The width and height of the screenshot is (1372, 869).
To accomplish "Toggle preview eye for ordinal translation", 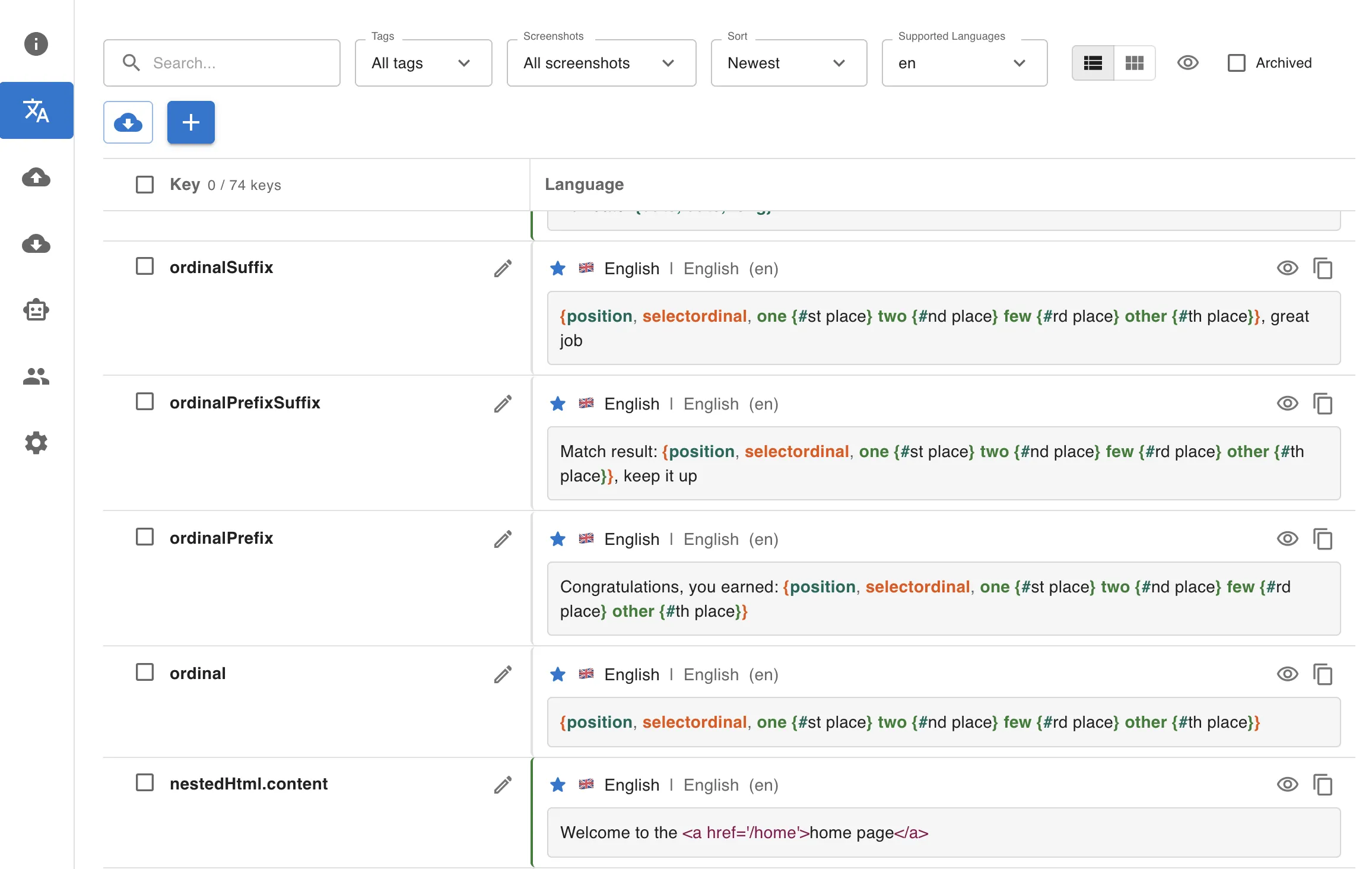I will click(1287, 674).
